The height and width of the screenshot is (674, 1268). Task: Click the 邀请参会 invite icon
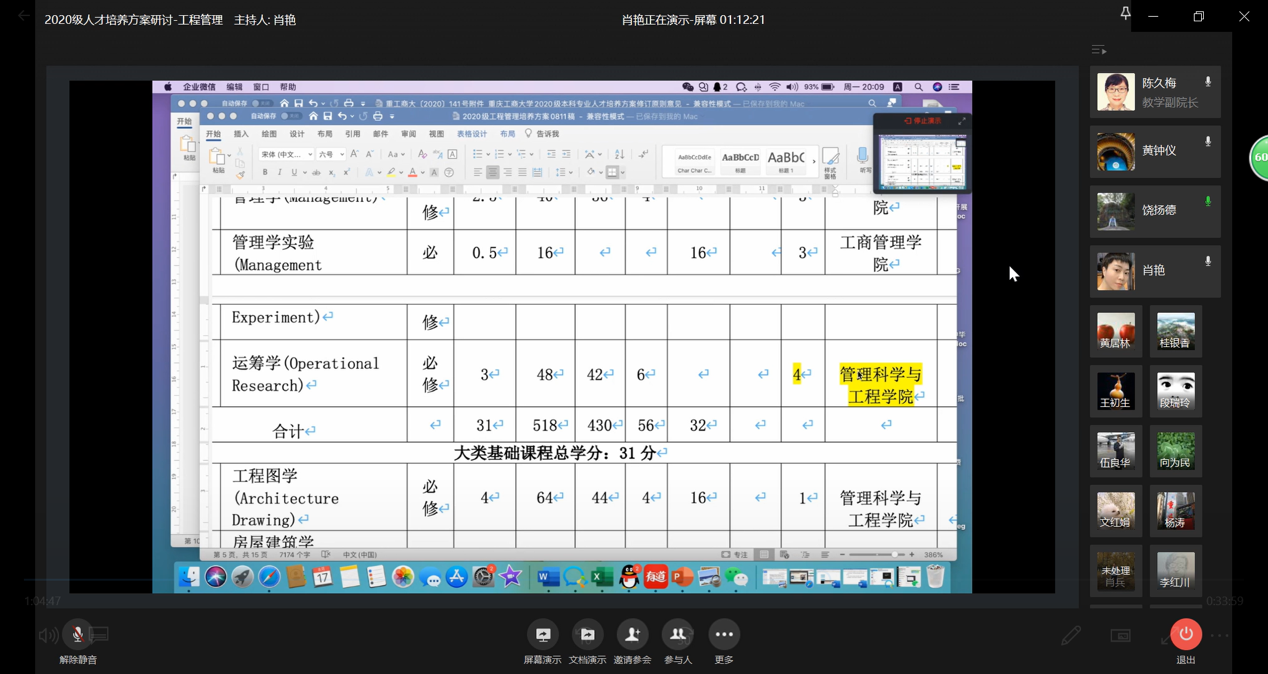coord(632,635)
